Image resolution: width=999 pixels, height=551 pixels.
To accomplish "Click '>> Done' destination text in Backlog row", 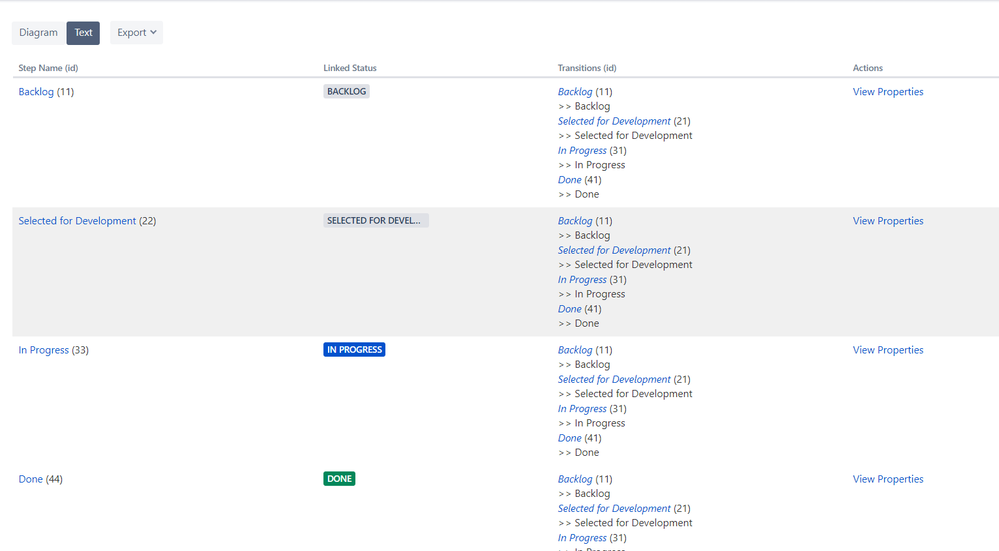I will (579, 194).
